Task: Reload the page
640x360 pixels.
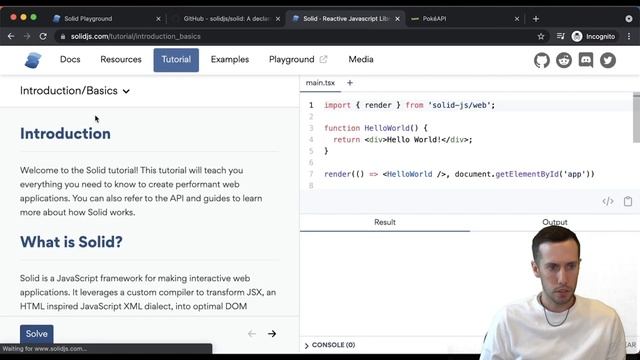Action: 43,36
